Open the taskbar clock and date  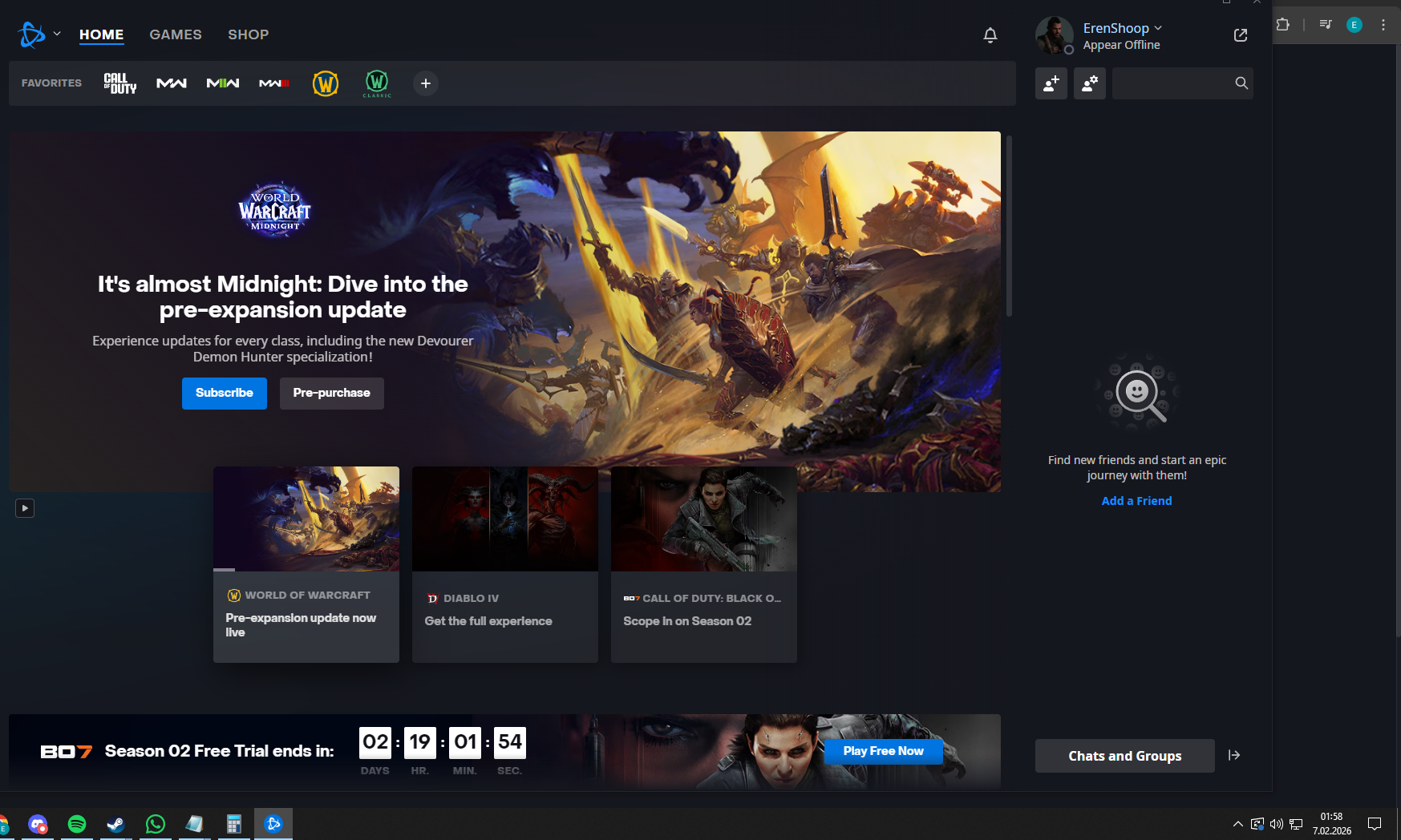(x=1332, y=824)
